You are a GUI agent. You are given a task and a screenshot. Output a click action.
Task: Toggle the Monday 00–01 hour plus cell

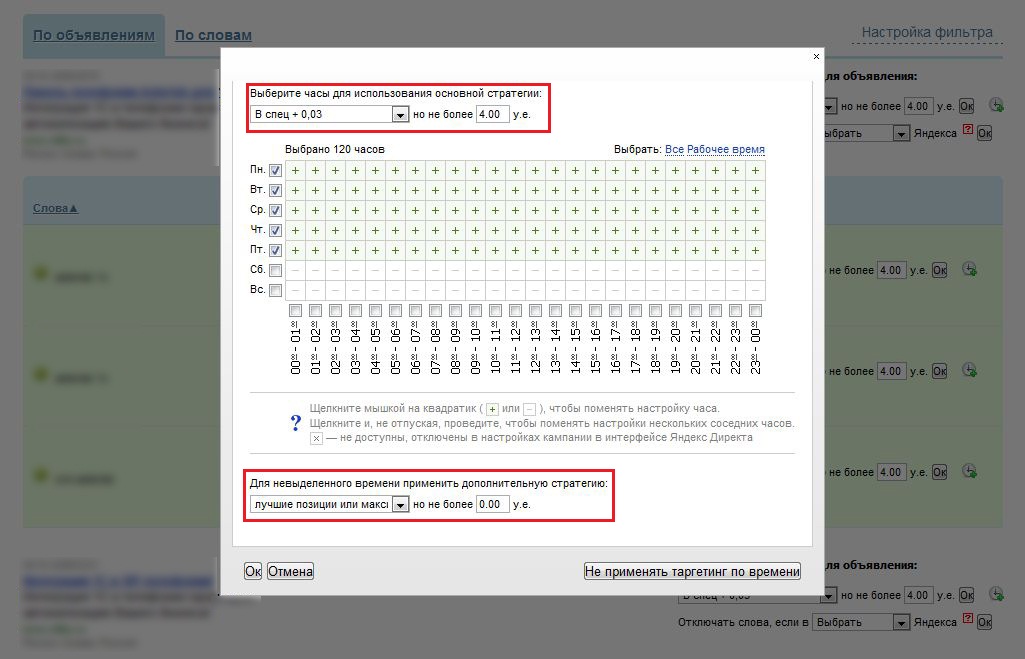pyautogui.click(x=295, y=170)
